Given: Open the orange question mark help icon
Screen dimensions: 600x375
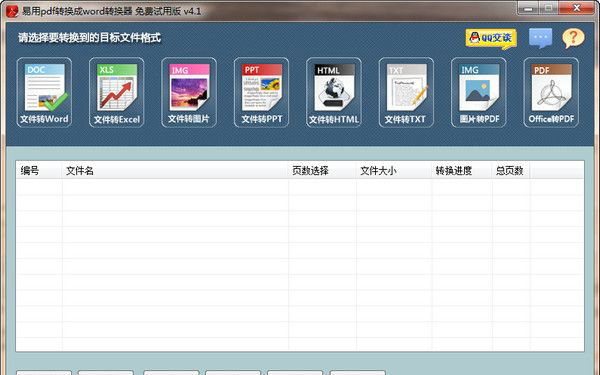Looking at the screenshot, I should click(573, 38).
